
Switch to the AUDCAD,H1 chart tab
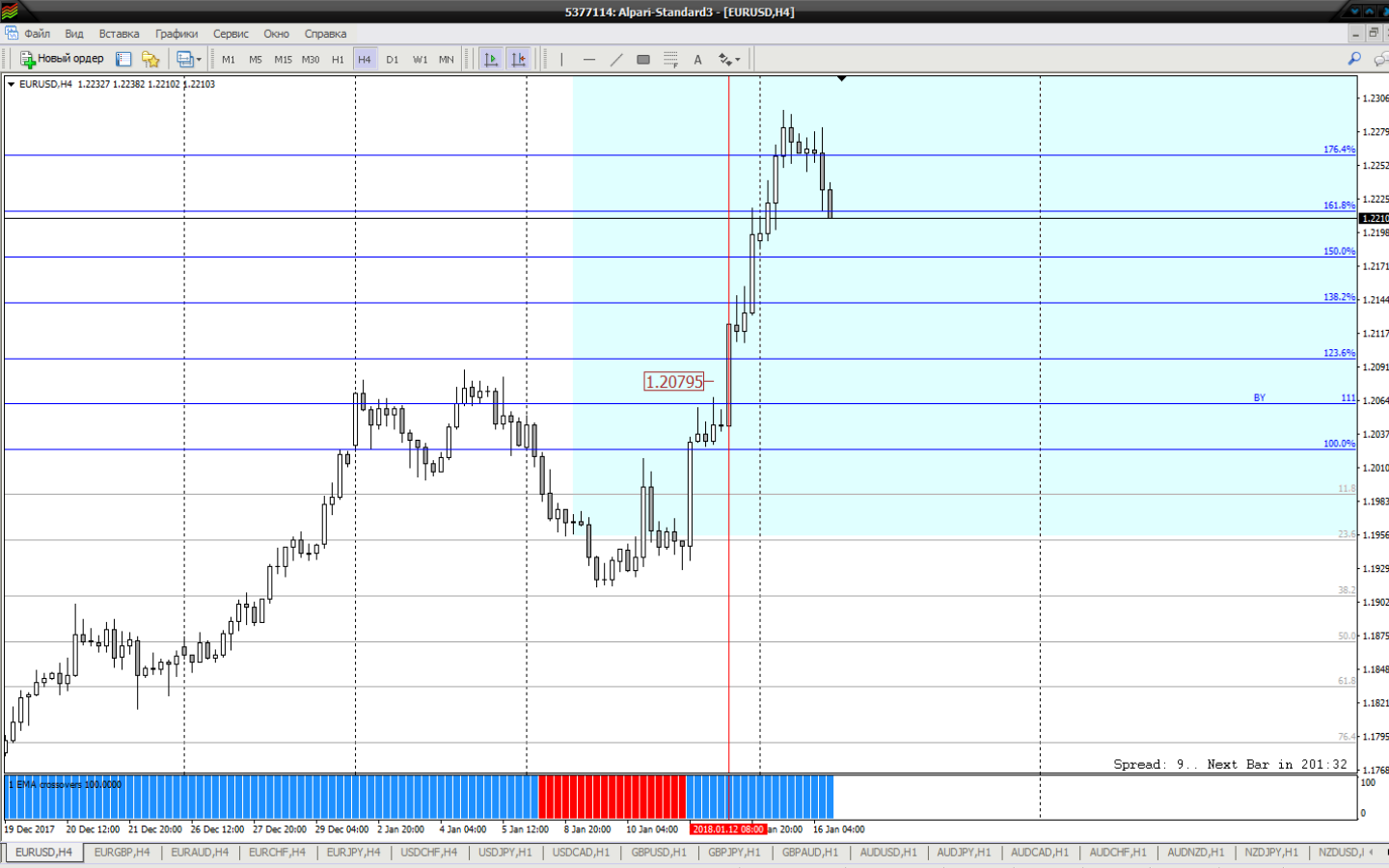point(1040,853)
